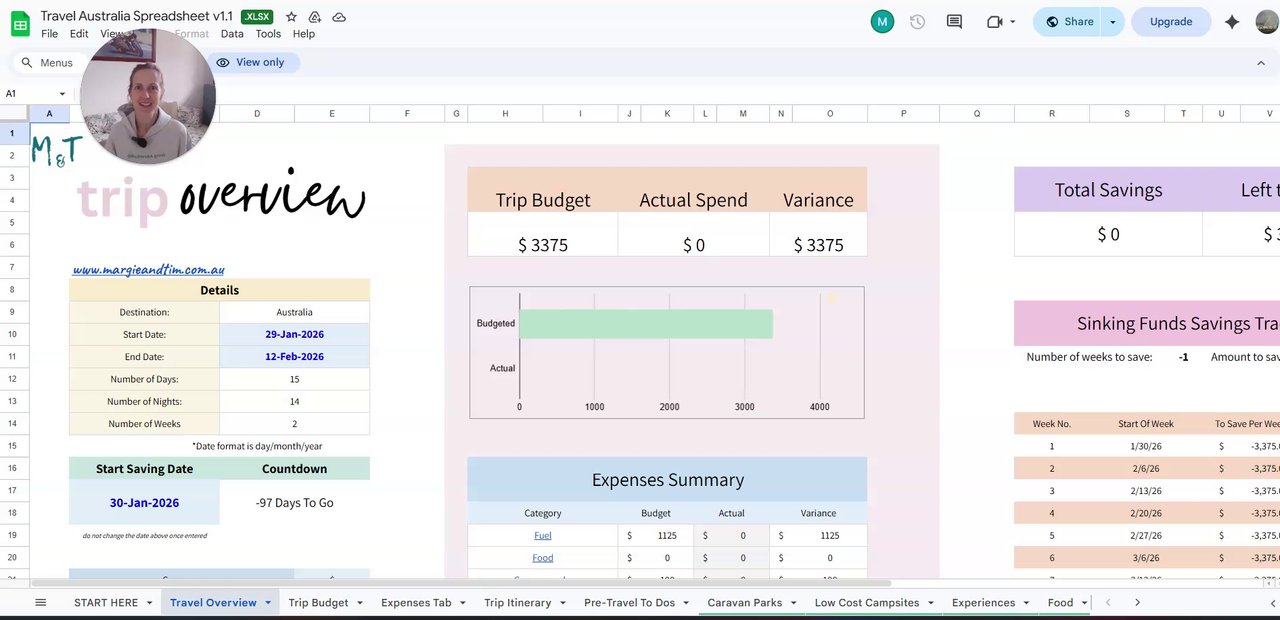Open the Tools menu
This screenshot has height=620, width=1280.
pos(268,33)
